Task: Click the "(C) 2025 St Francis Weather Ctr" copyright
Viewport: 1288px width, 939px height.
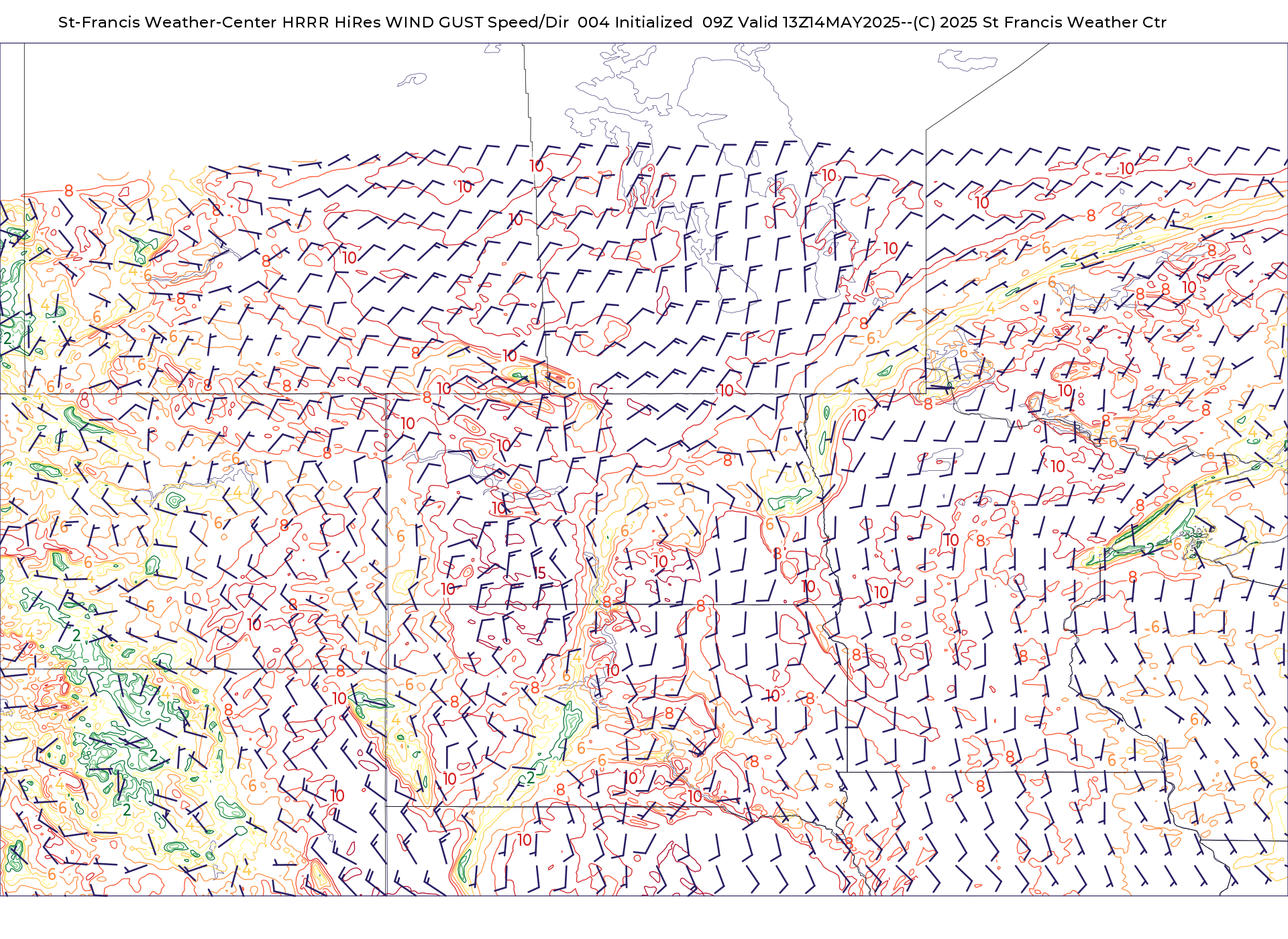Action: (x=1040, y=22)
